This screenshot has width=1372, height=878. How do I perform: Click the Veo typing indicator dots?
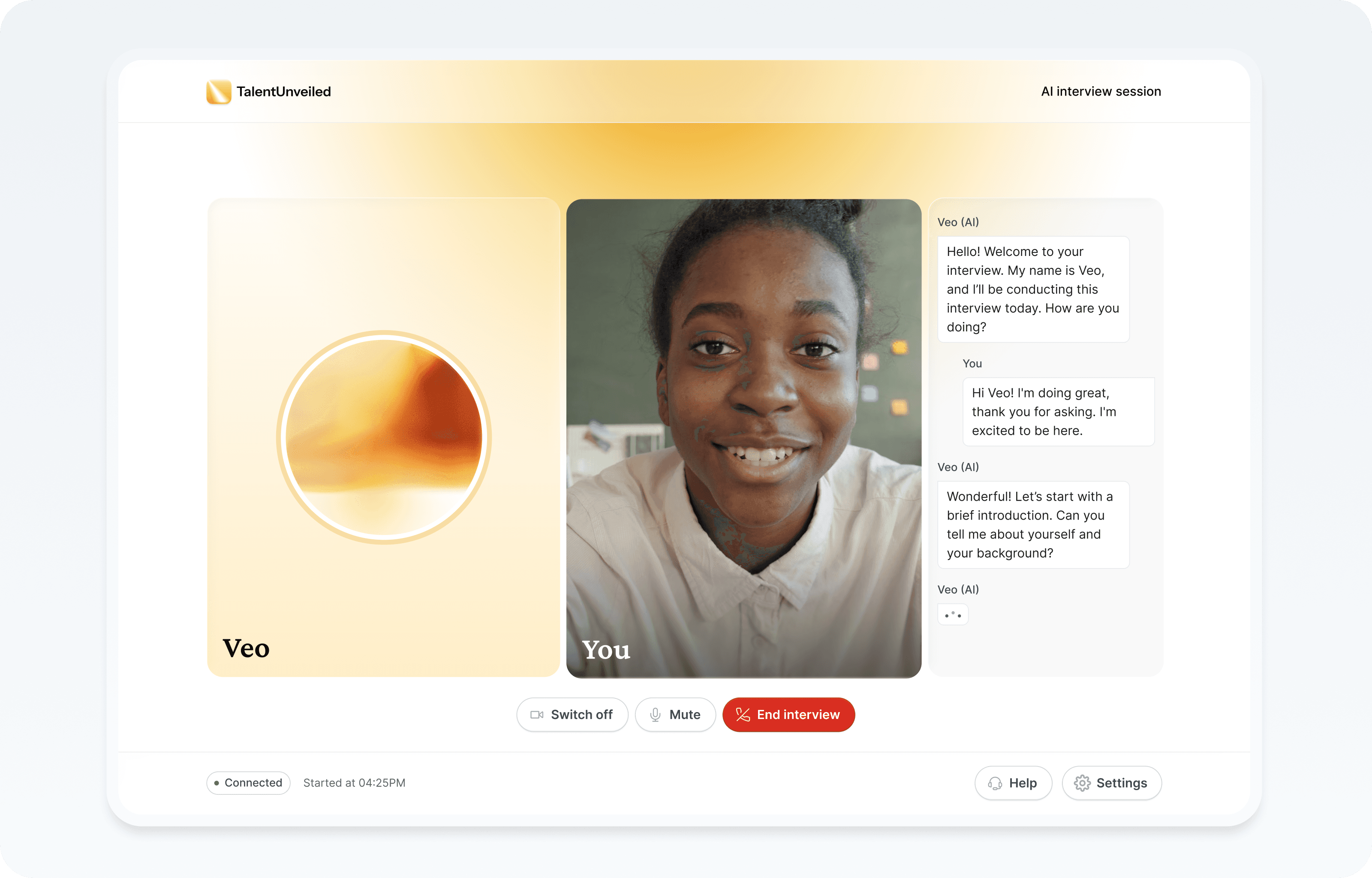tap(953, 615)
